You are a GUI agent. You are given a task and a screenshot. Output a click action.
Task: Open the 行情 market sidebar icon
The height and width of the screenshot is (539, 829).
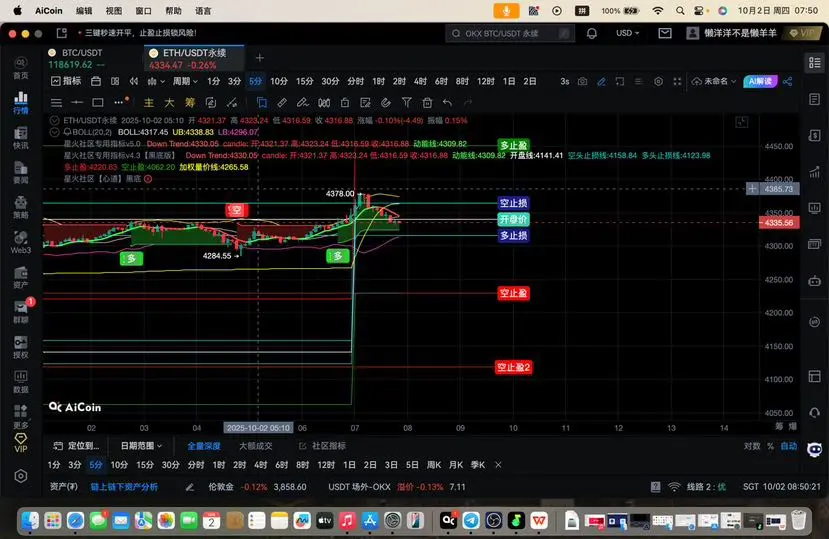(x=21, y=103)
